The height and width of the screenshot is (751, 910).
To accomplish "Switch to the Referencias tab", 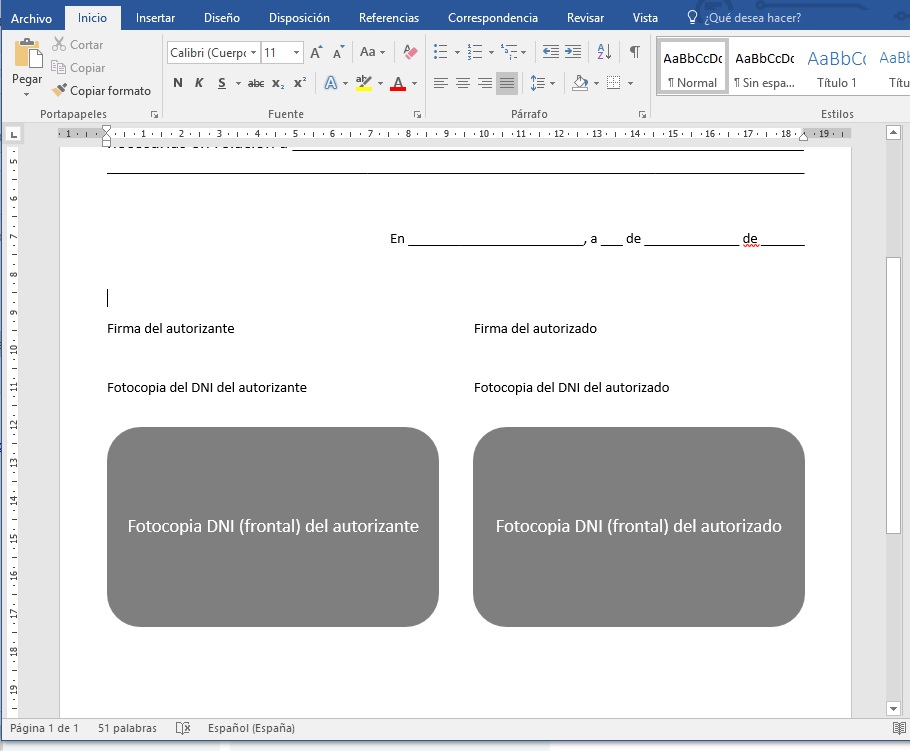I will click(388, 18).
